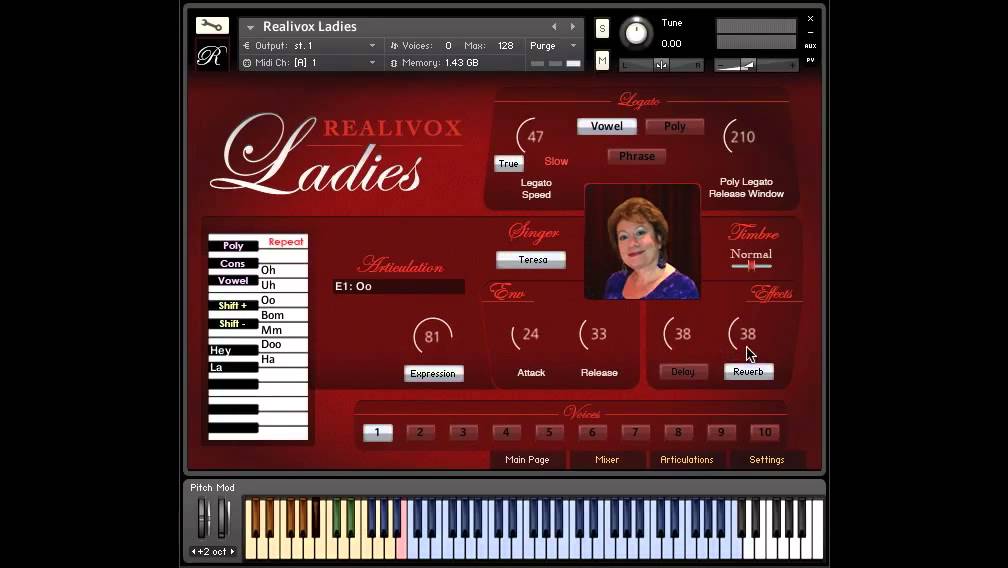Screen dimensions: 1008x568
Task: Click the Voices count icon
Action: [x=394, y=46]
